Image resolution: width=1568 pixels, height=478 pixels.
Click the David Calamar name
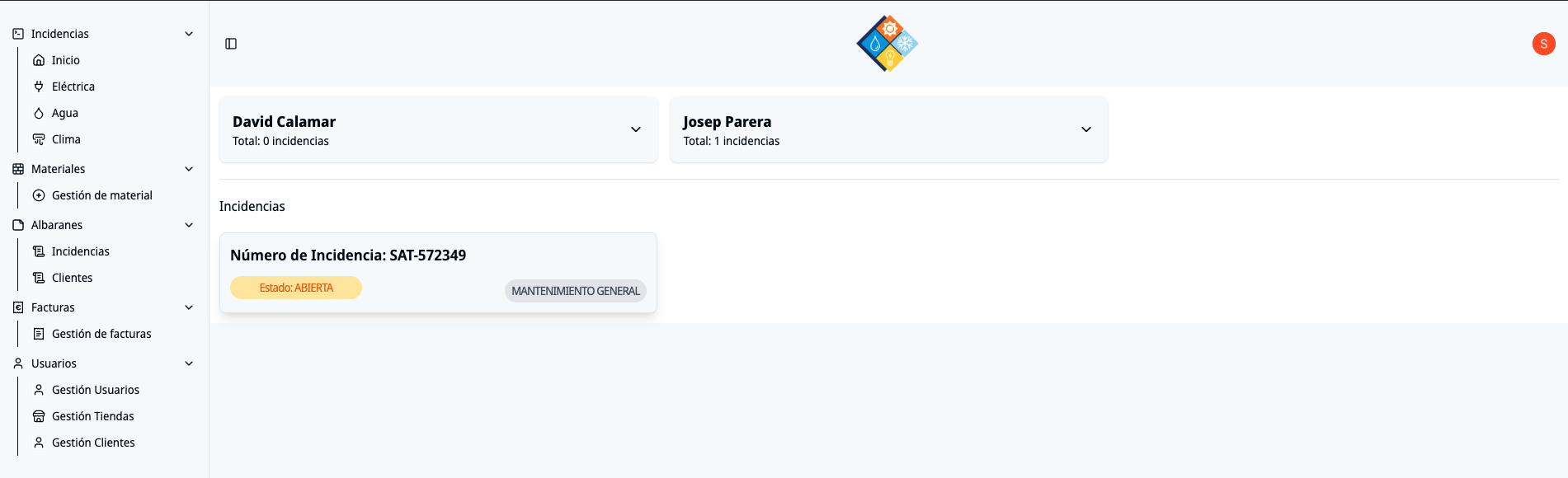pos(284,122)
